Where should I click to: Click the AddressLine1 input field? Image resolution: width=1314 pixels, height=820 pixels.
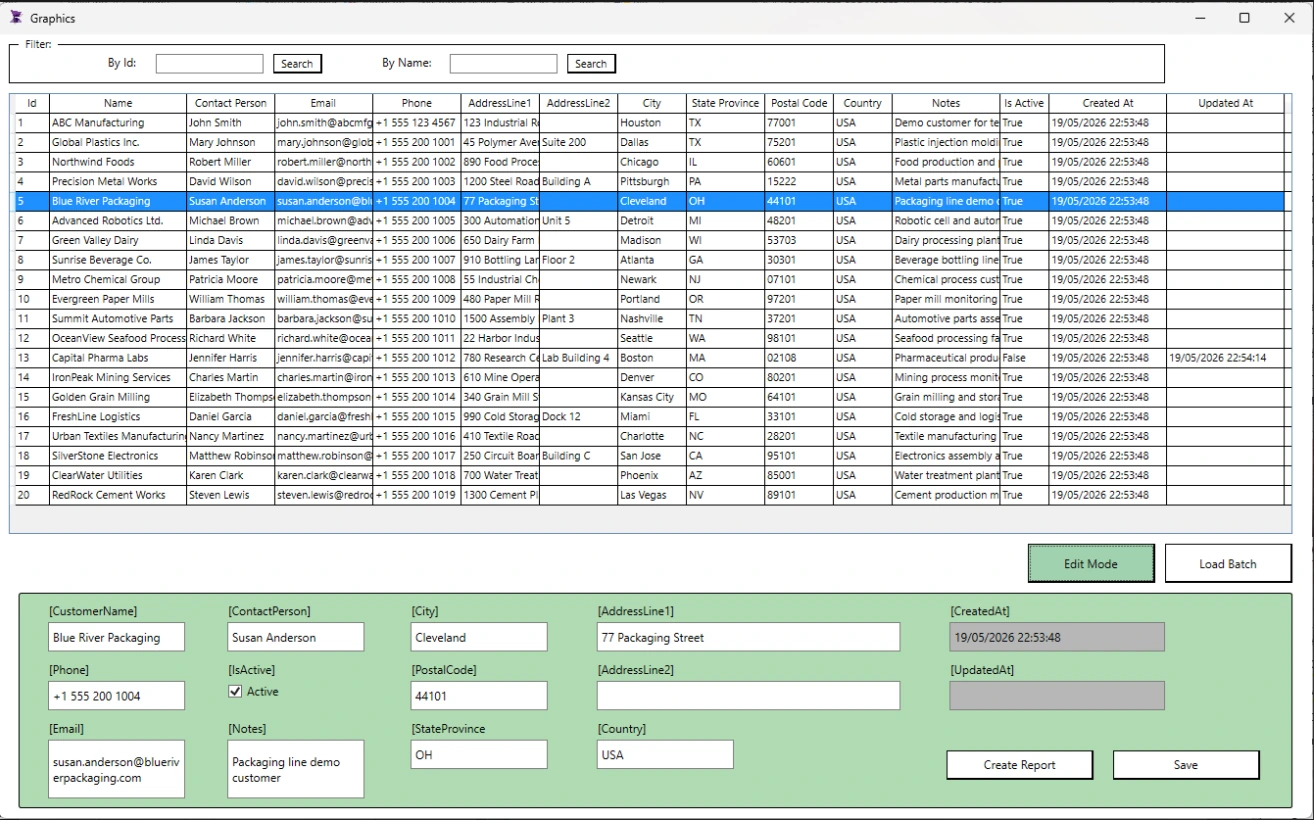point(748,637)
